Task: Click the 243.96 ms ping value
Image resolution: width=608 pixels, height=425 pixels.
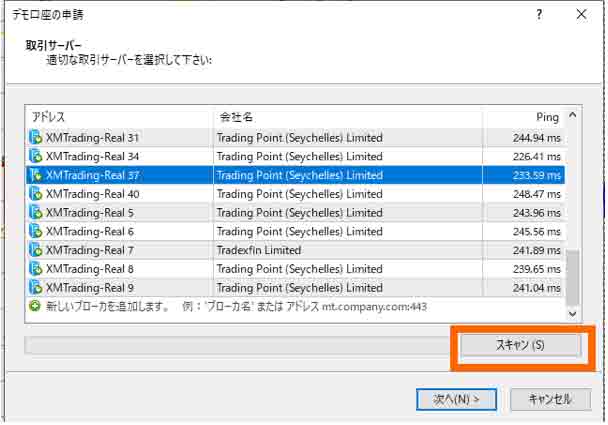Action: 537,212
